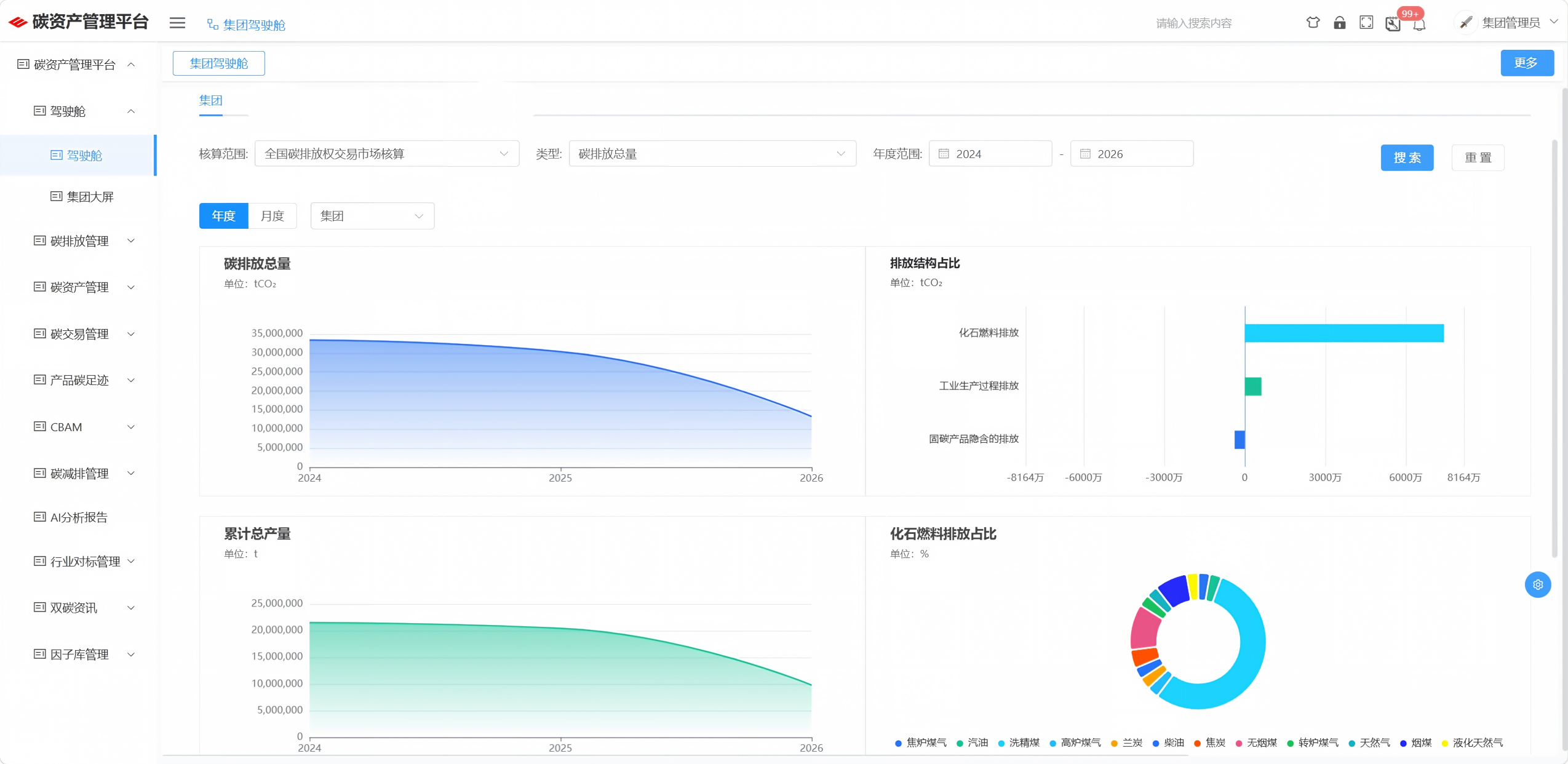Toggle 兰炭 legend entry
This screenshot has width=1568, height=764.
[x=1126, y=742]
